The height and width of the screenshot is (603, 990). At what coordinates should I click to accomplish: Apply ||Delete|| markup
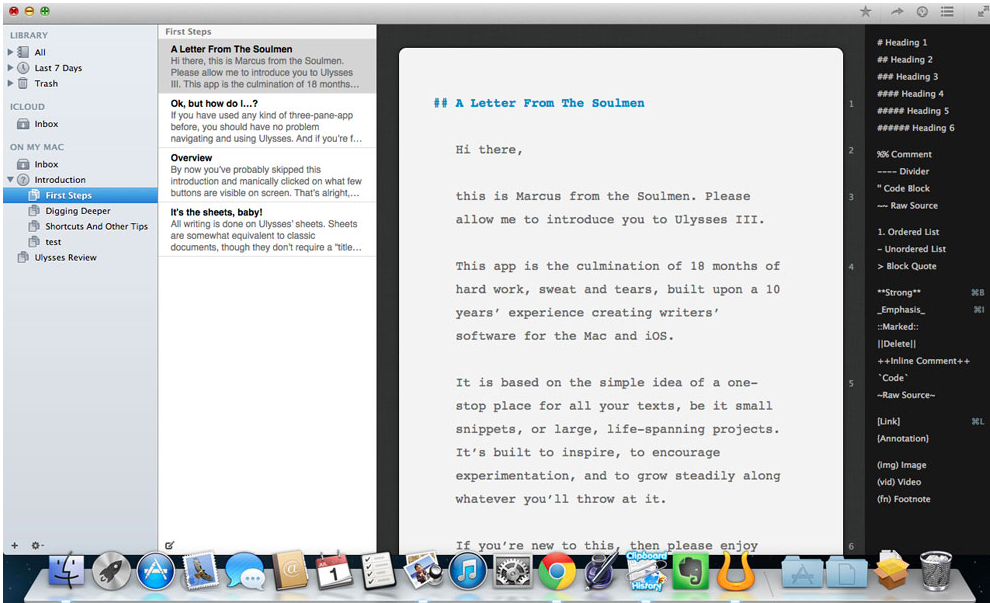click(x=896, y=343)
